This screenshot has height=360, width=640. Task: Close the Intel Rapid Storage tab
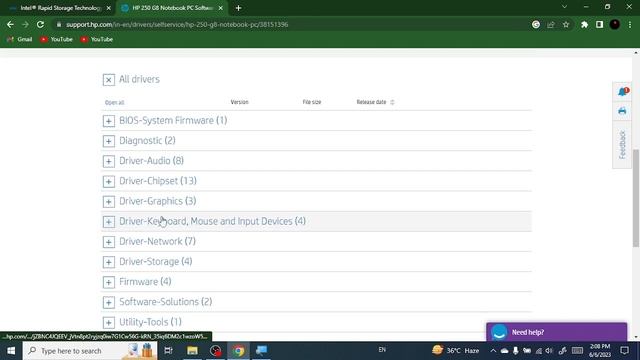tap(109, 8)
